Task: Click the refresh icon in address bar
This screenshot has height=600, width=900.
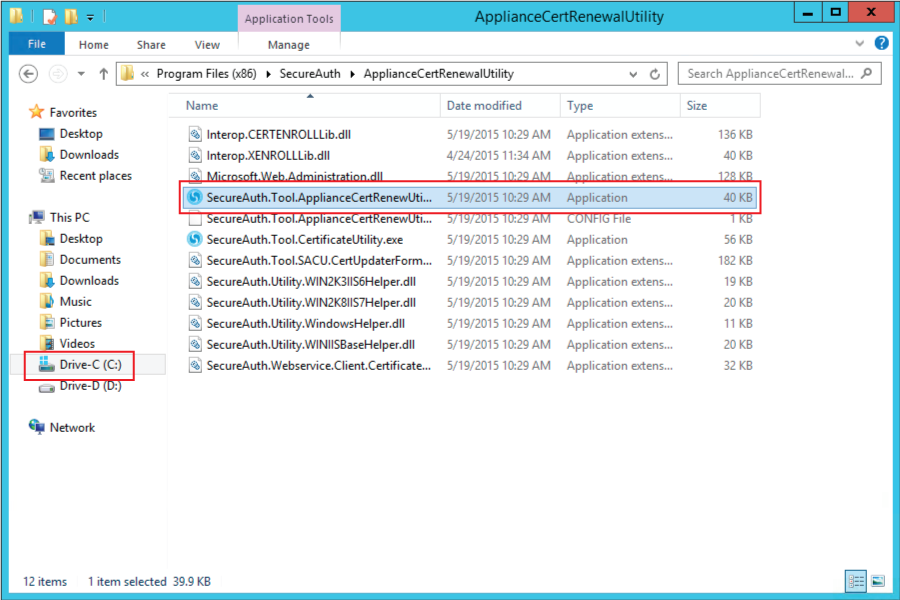Action: pyautogui.click(x=656, y=74)
